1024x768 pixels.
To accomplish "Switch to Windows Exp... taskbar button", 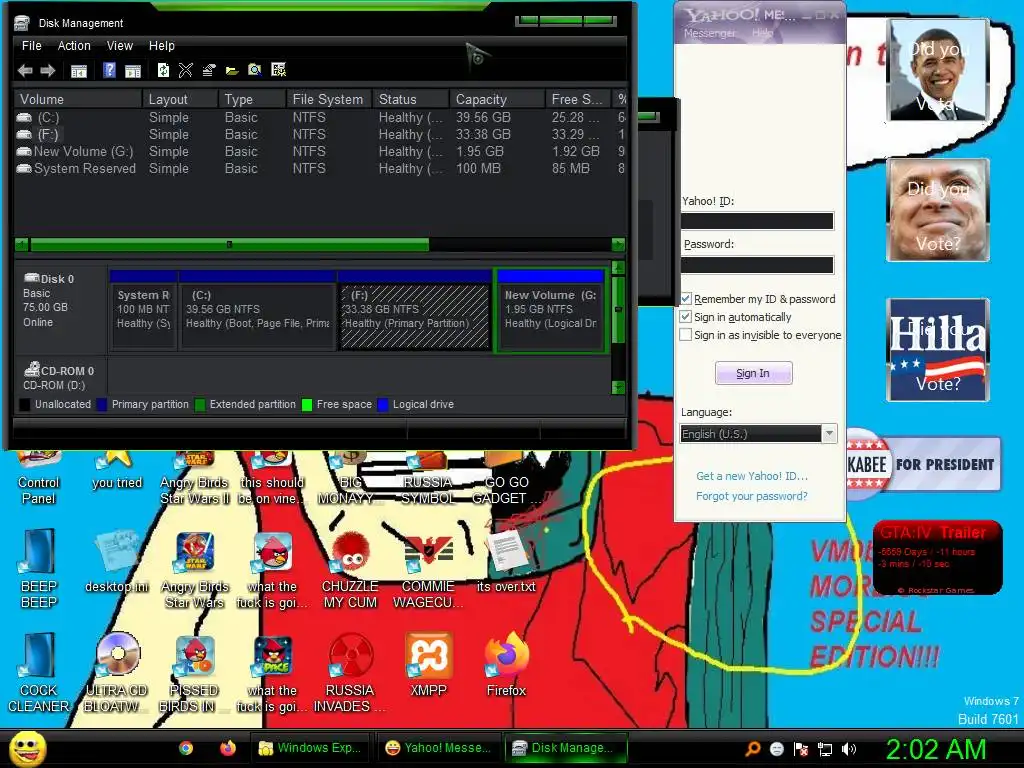I will tap(311, 748).
